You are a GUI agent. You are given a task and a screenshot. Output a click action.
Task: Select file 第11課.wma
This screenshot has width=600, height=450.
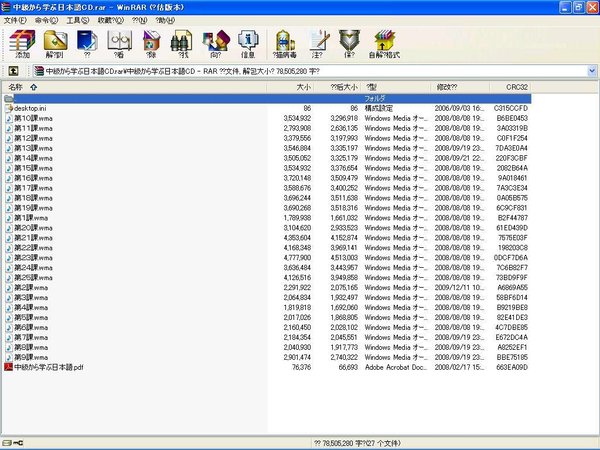click(x=33, y=128)
